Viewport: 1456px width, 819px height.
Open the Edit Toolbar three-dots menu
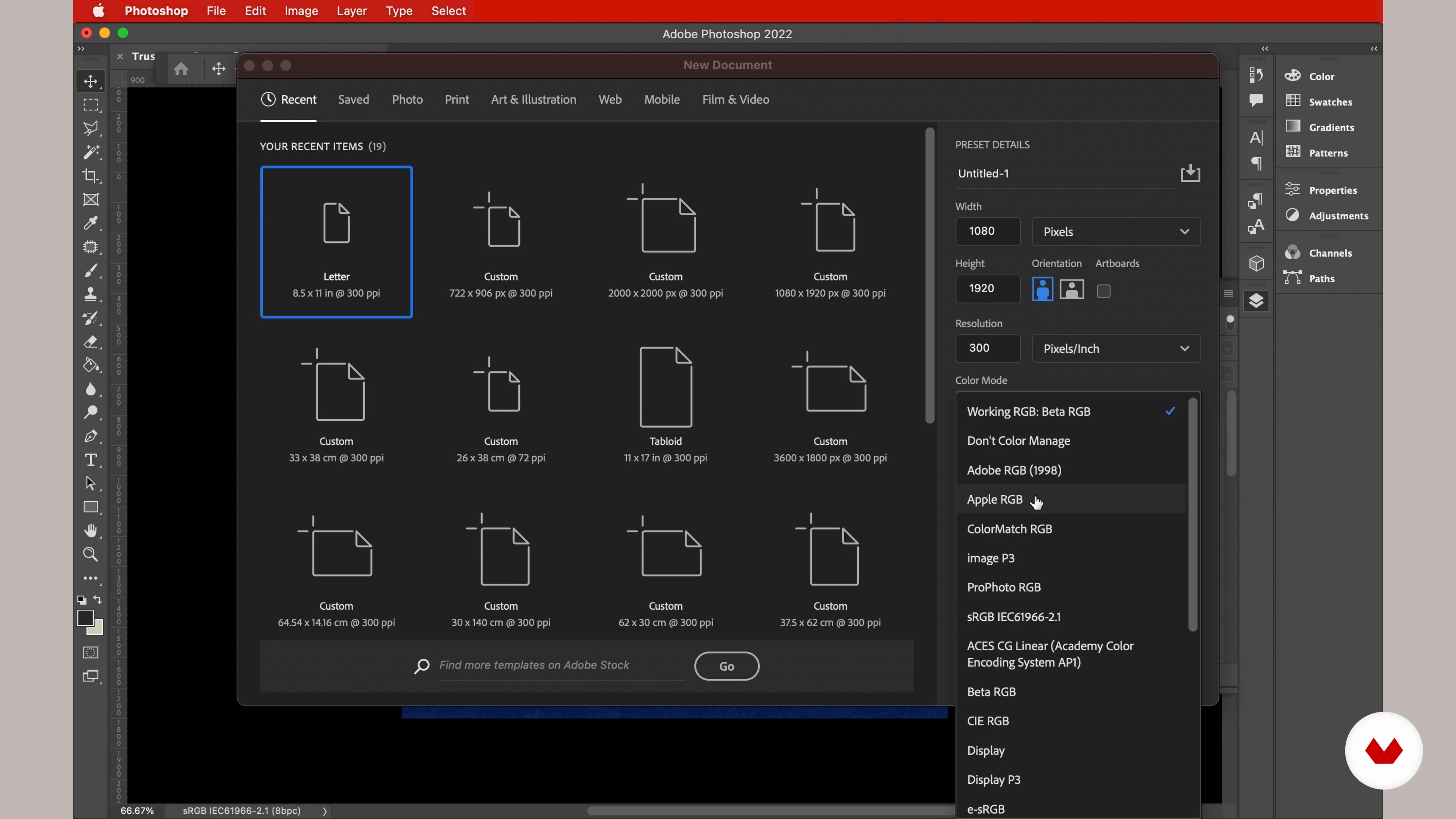pos(91,578)
